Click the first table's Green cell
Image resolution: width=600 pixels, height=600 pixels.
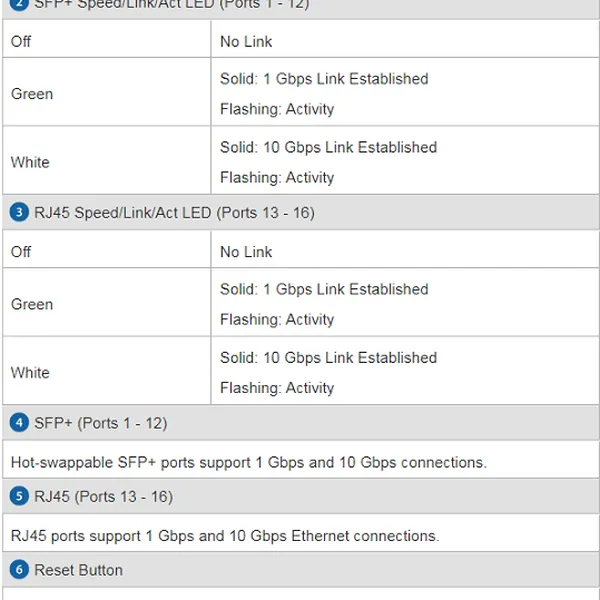pyautogui.click(x=32, y=94)
